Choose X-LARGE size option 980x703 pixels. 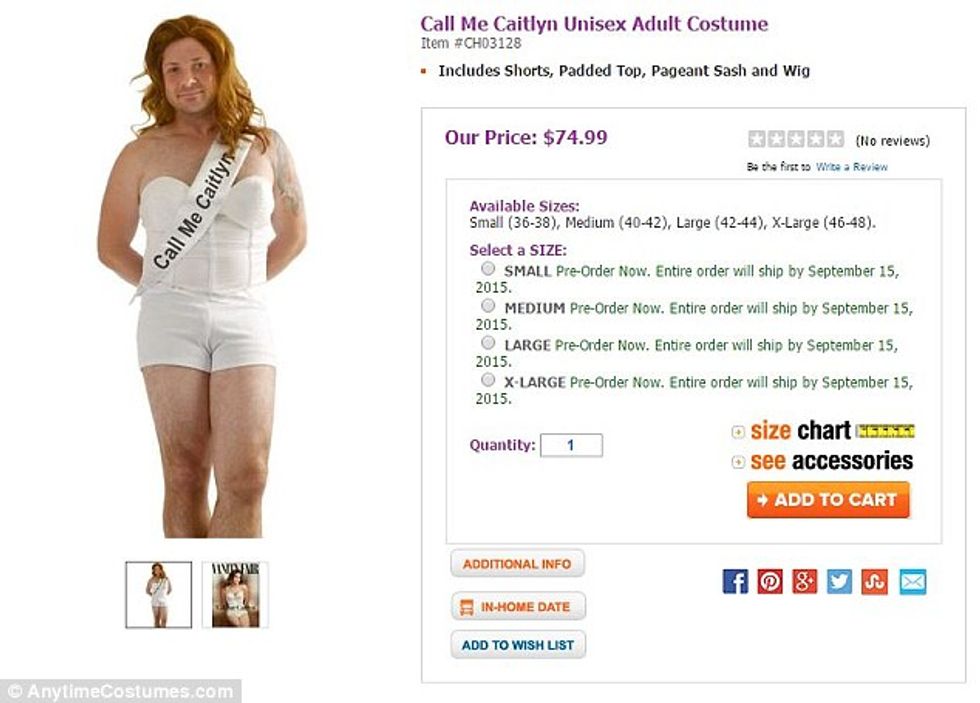[488, 380]
